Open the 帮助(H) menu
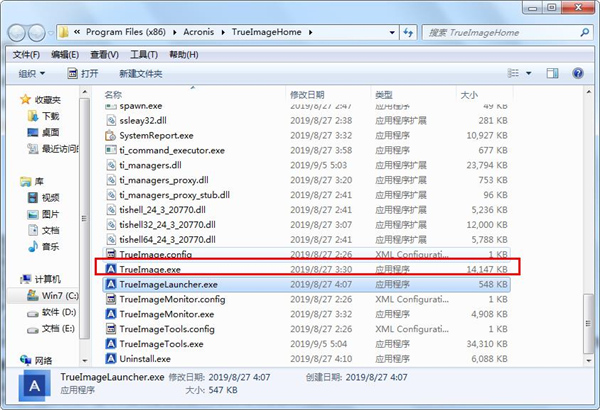The height and width of the screenshot is (410, 600). 184,55
